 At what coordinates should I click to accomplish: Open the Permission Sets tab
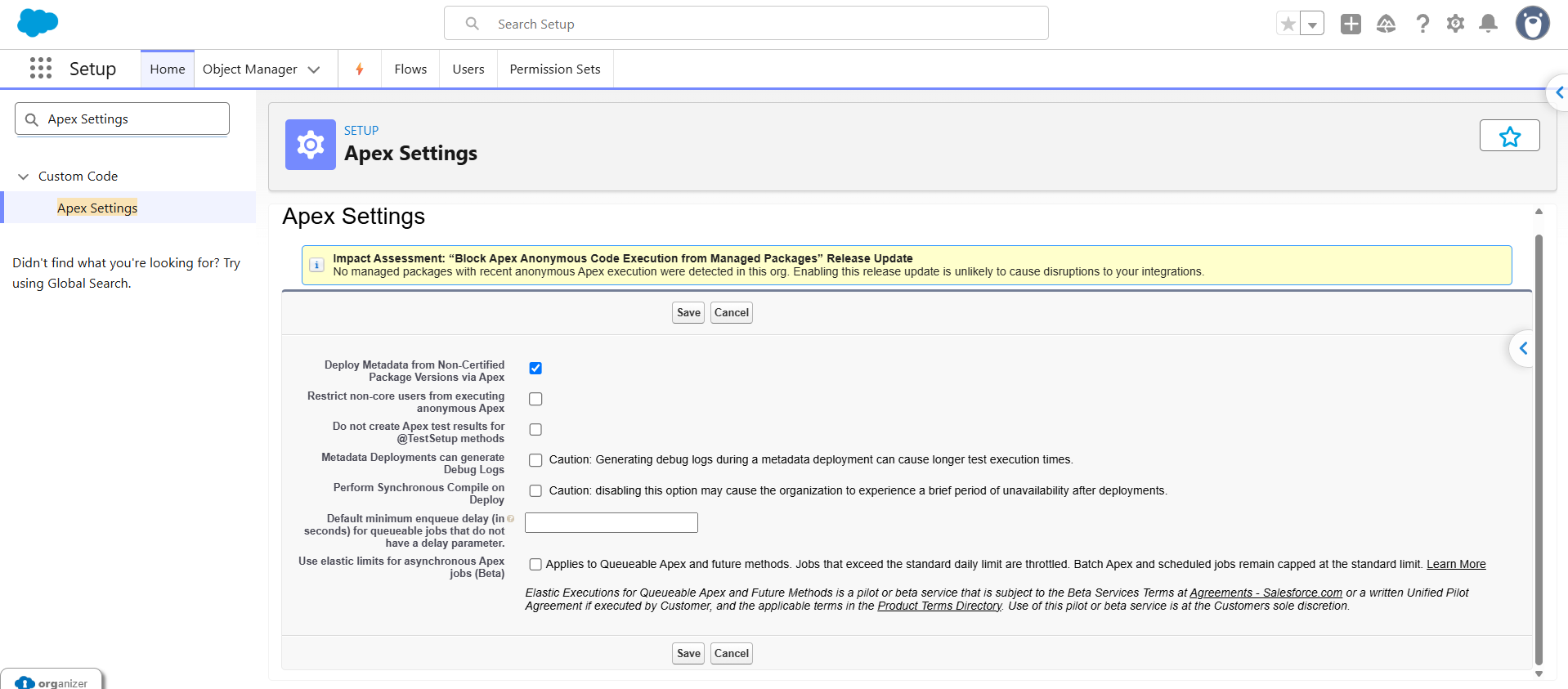coord(555,69)
